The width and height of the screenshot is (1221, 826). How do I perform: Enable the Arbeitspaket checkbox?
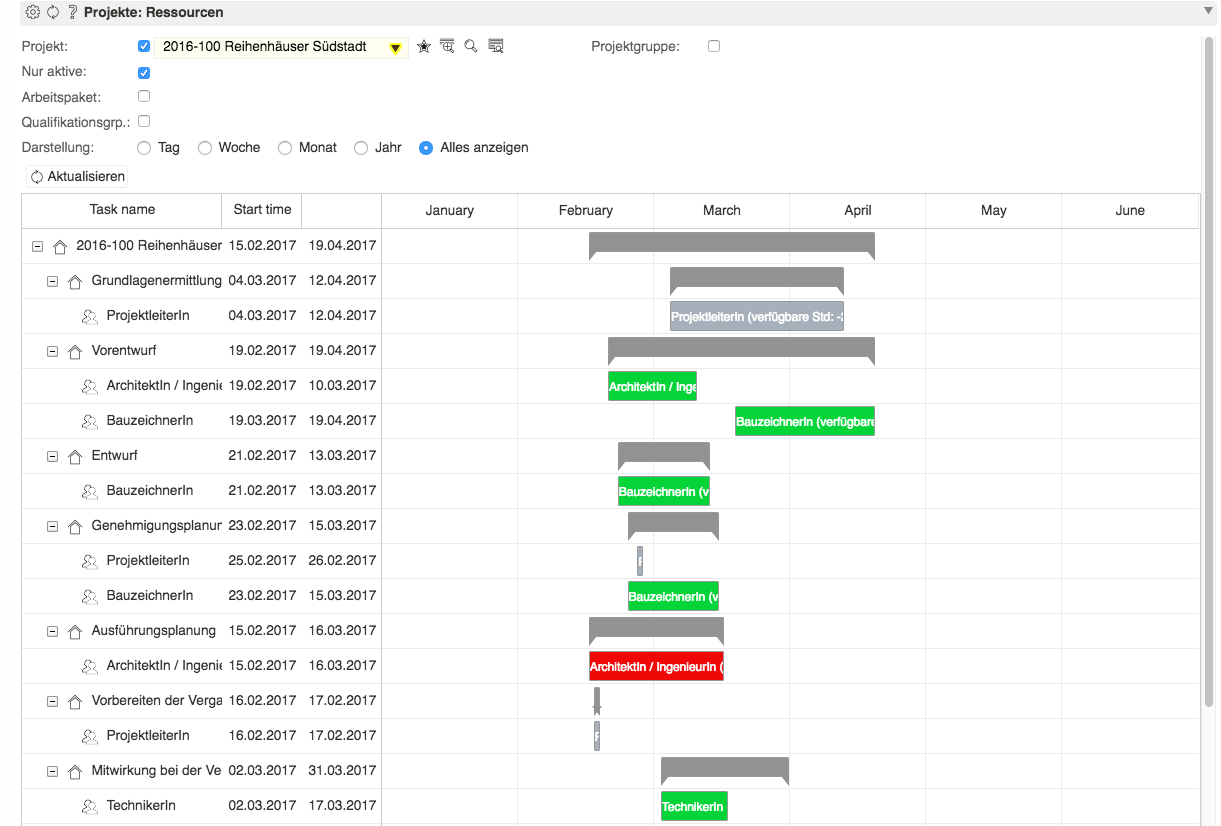tap(144, 97)
